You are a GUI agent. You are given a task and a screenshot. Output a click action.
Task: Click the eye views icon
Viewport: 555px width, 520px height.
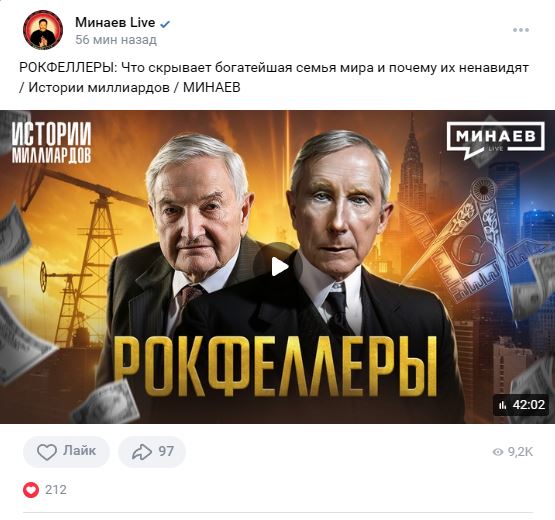[498, 452]
